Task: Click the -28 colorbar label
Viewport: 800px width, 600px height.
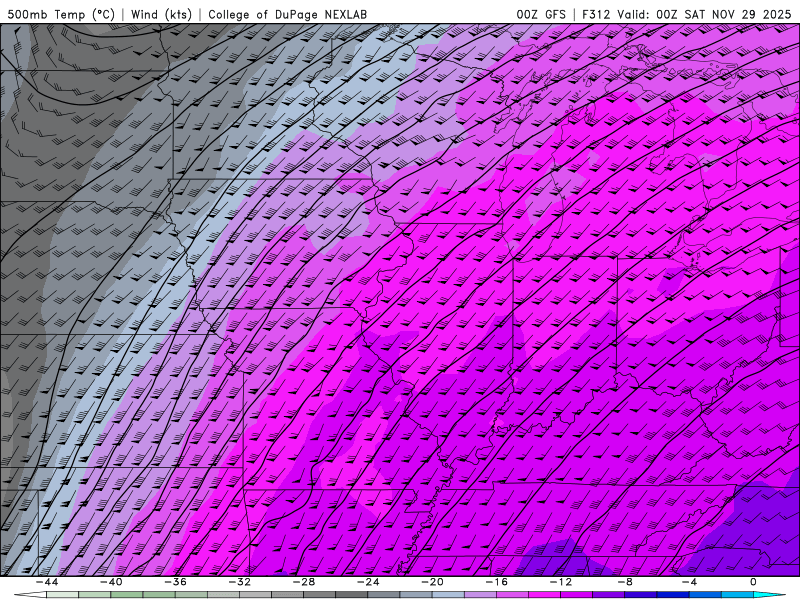Action: (304, 582)
